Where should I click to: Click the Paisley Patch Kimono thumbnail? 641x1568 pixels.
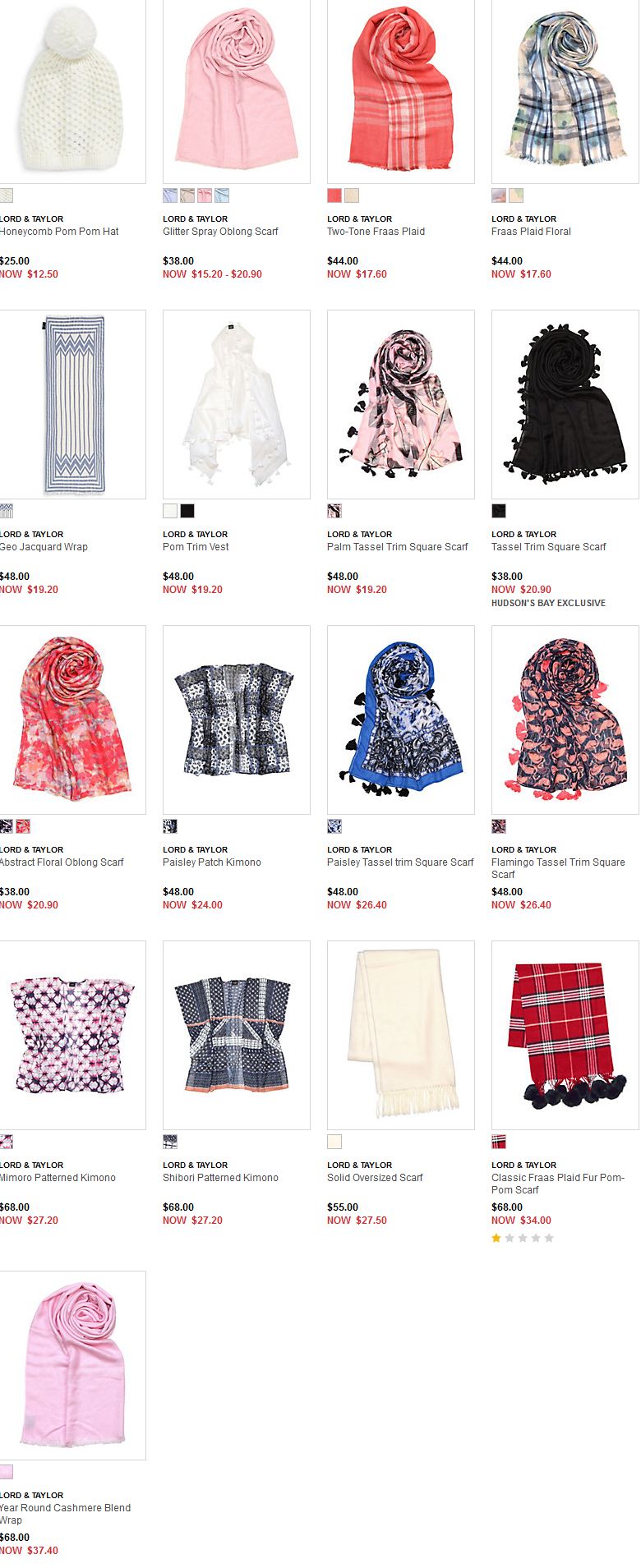click(x=237, y=720)
